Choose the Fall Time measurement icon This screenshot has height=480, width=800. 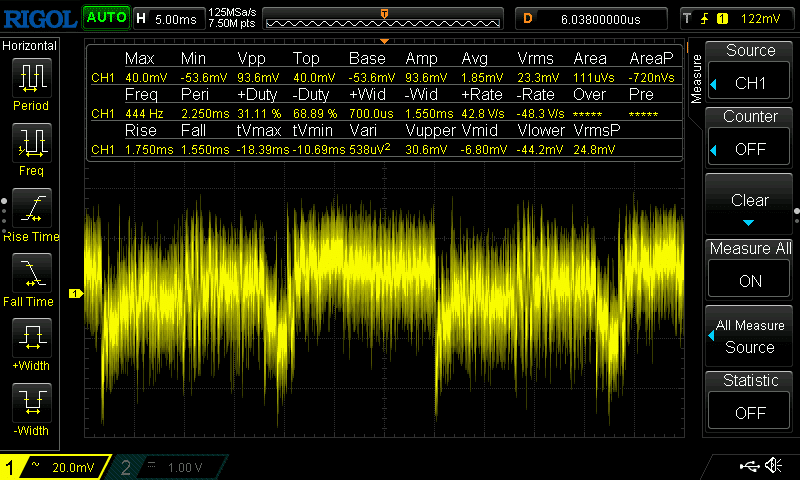[x=33, y=273]
